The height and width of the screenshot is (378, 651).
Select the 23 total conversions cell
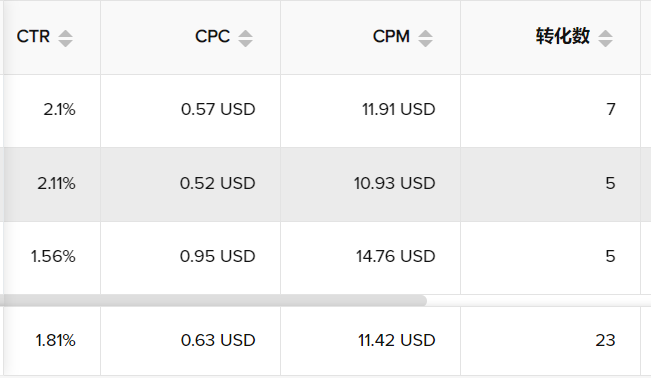[551, 341]
